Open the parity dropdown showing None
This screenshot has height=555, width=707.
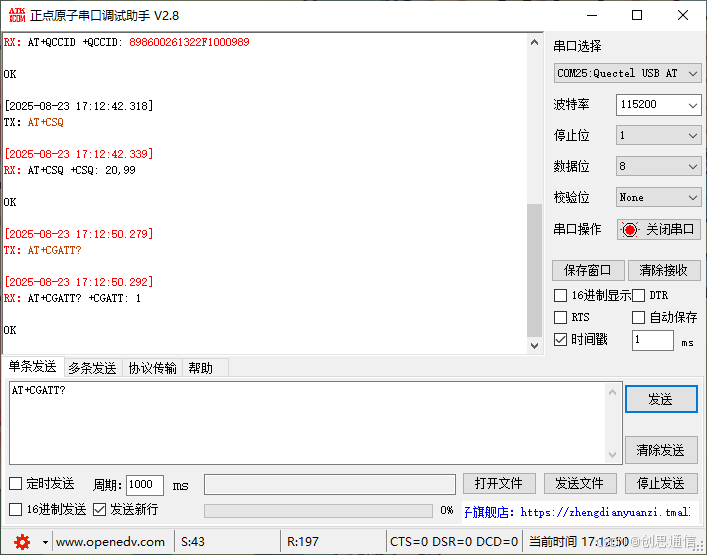(x=658, y=197)
